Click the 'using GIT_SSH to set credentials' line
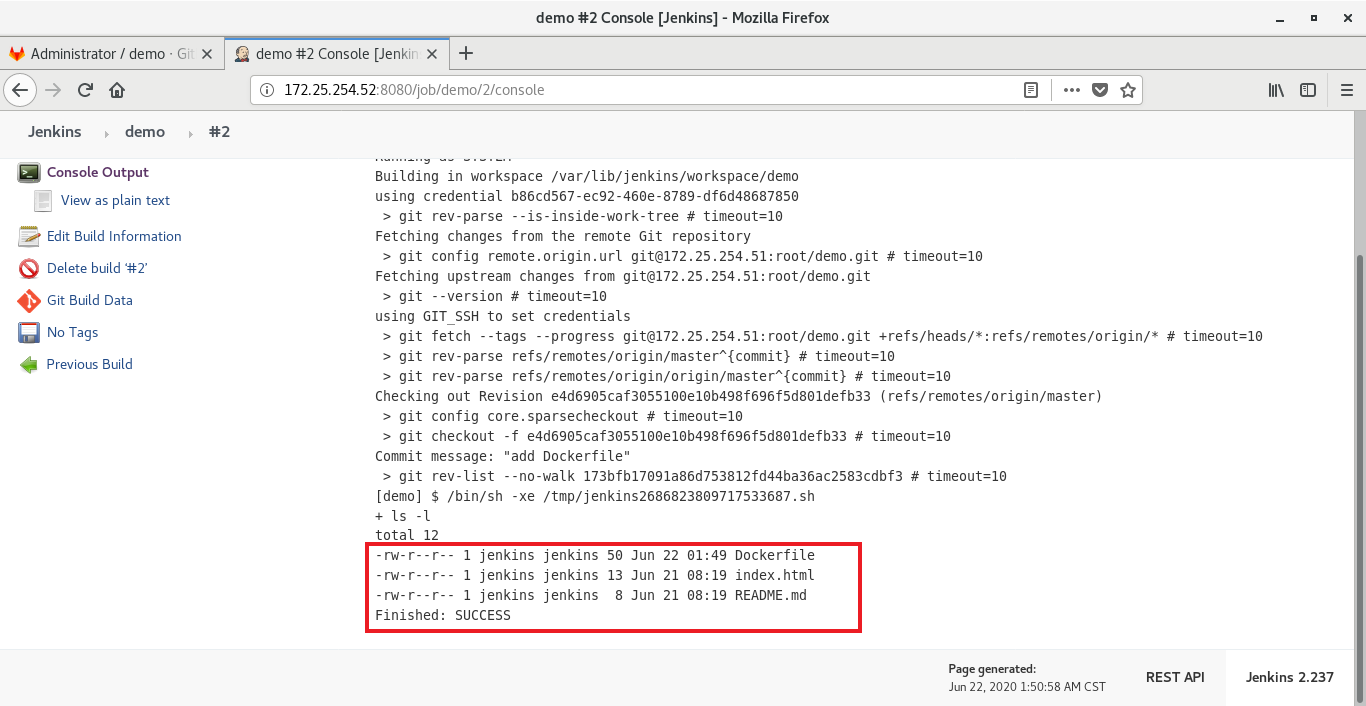Viewport: 1366px width, 706px height. pyautogui.click(x=503, y=316)
